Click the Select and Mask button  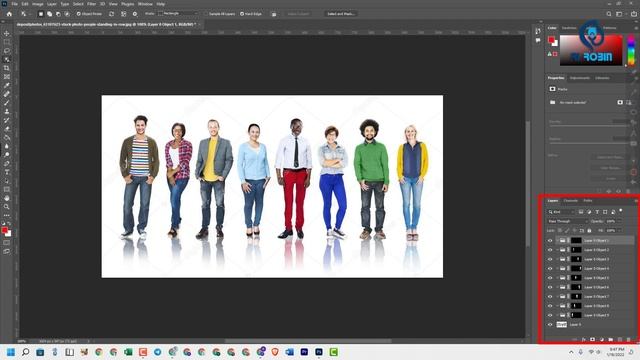341,14
